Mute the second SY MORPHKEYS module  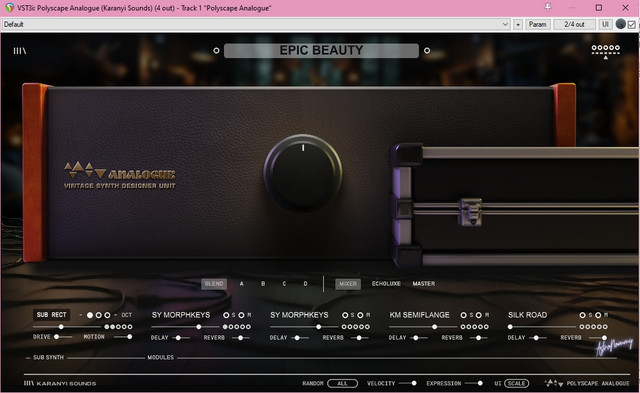360,315
